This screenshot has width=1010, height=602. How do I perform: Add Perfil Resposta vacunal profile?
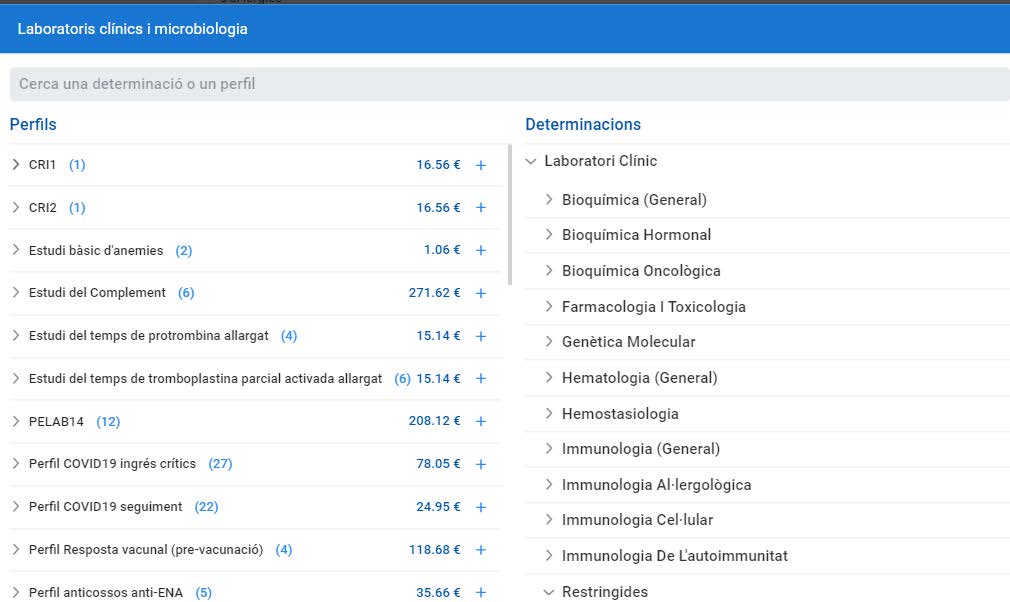pos(481,550)
